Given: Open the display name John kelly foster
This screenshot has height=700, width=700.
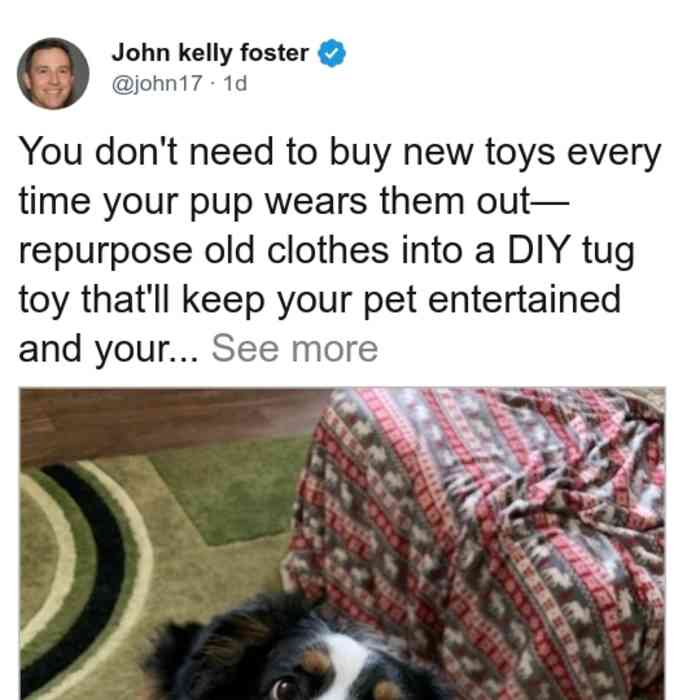Looking at the screenshot, I should 210,53.
